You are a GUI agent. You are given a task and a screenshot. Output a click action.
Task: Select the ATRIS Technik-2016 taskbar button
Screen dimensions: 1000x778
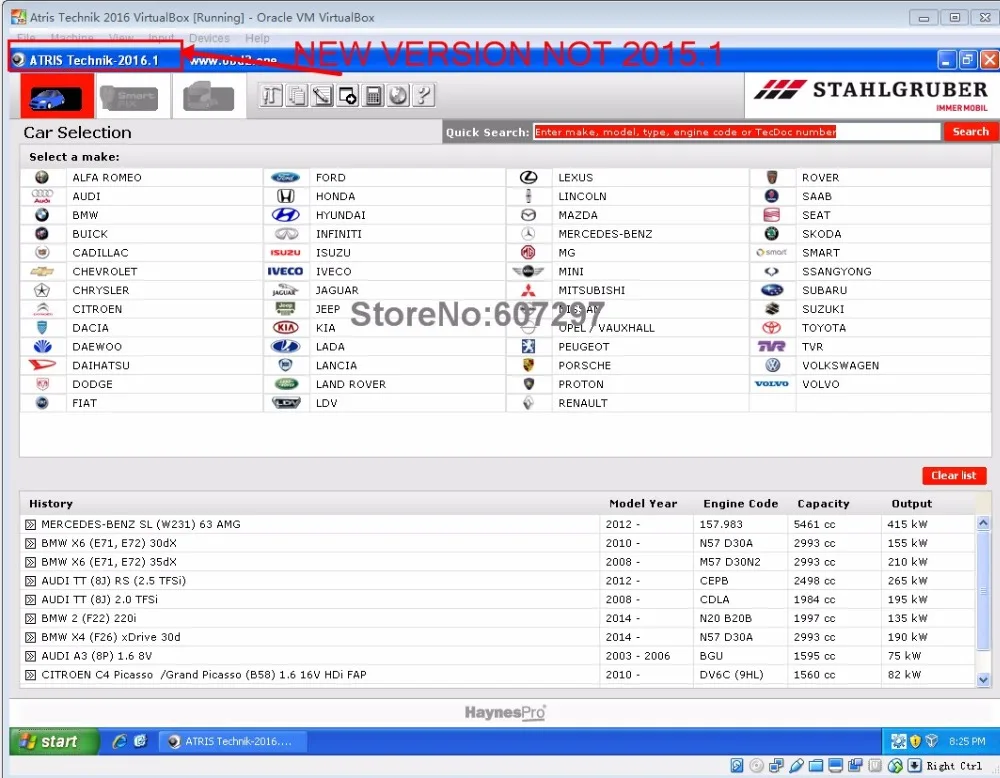click(x=232, y=741)
